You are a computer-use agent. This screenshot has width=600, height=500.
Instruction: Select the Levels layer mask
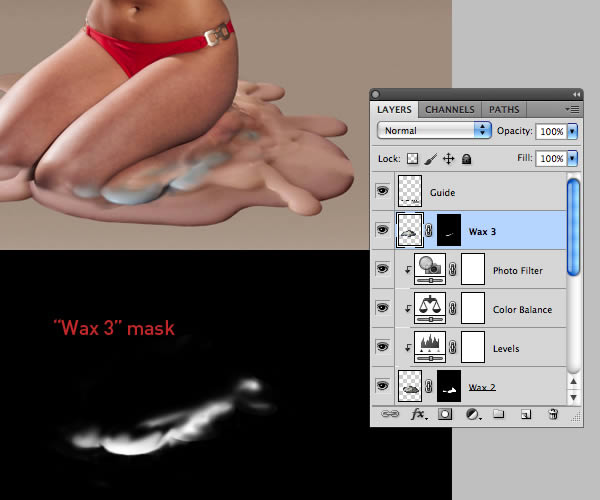[473, 347]
